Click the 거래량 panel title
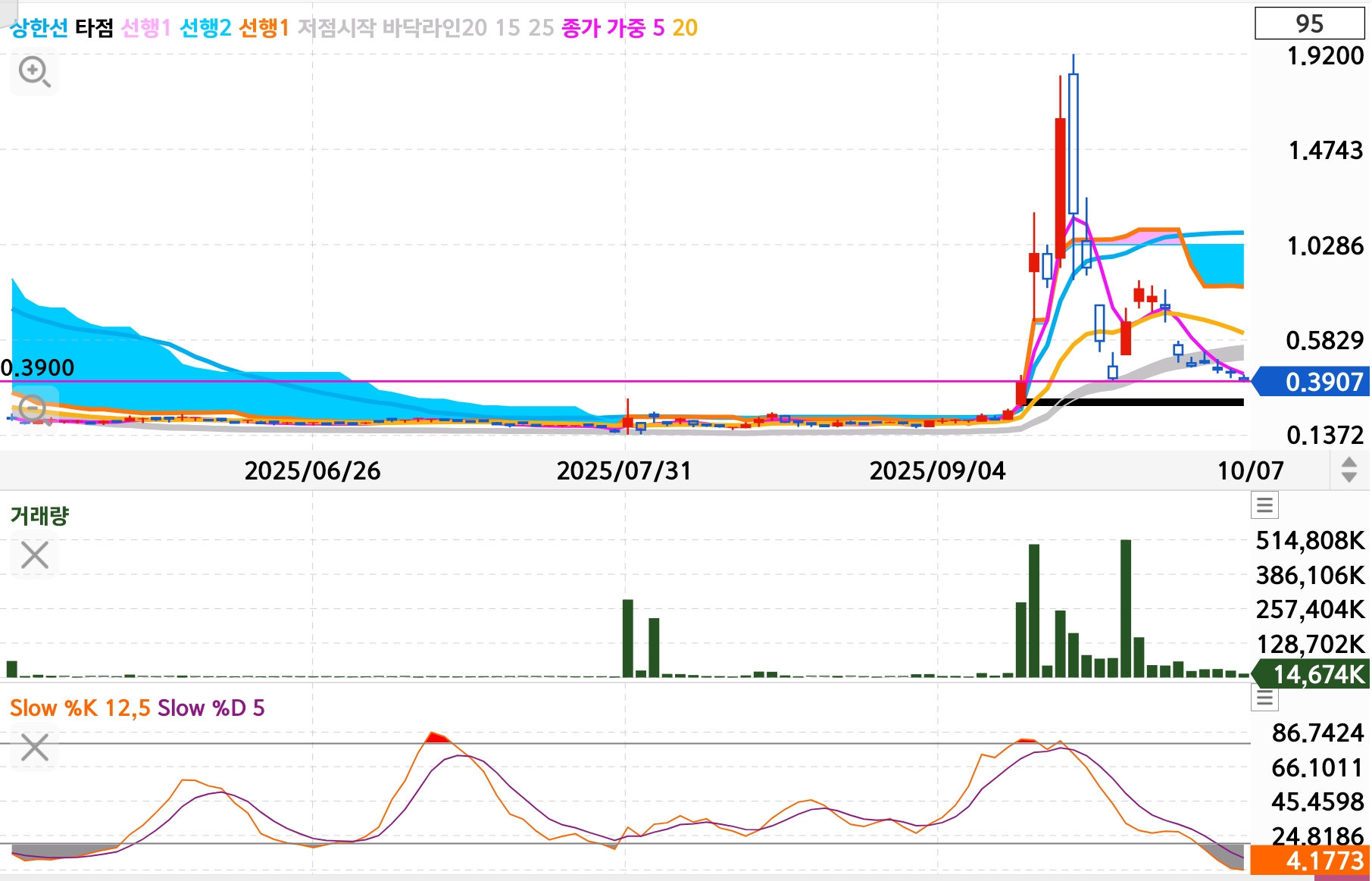Image resolution: width=1372 pixels, height=881 pixels. [39, 516]
